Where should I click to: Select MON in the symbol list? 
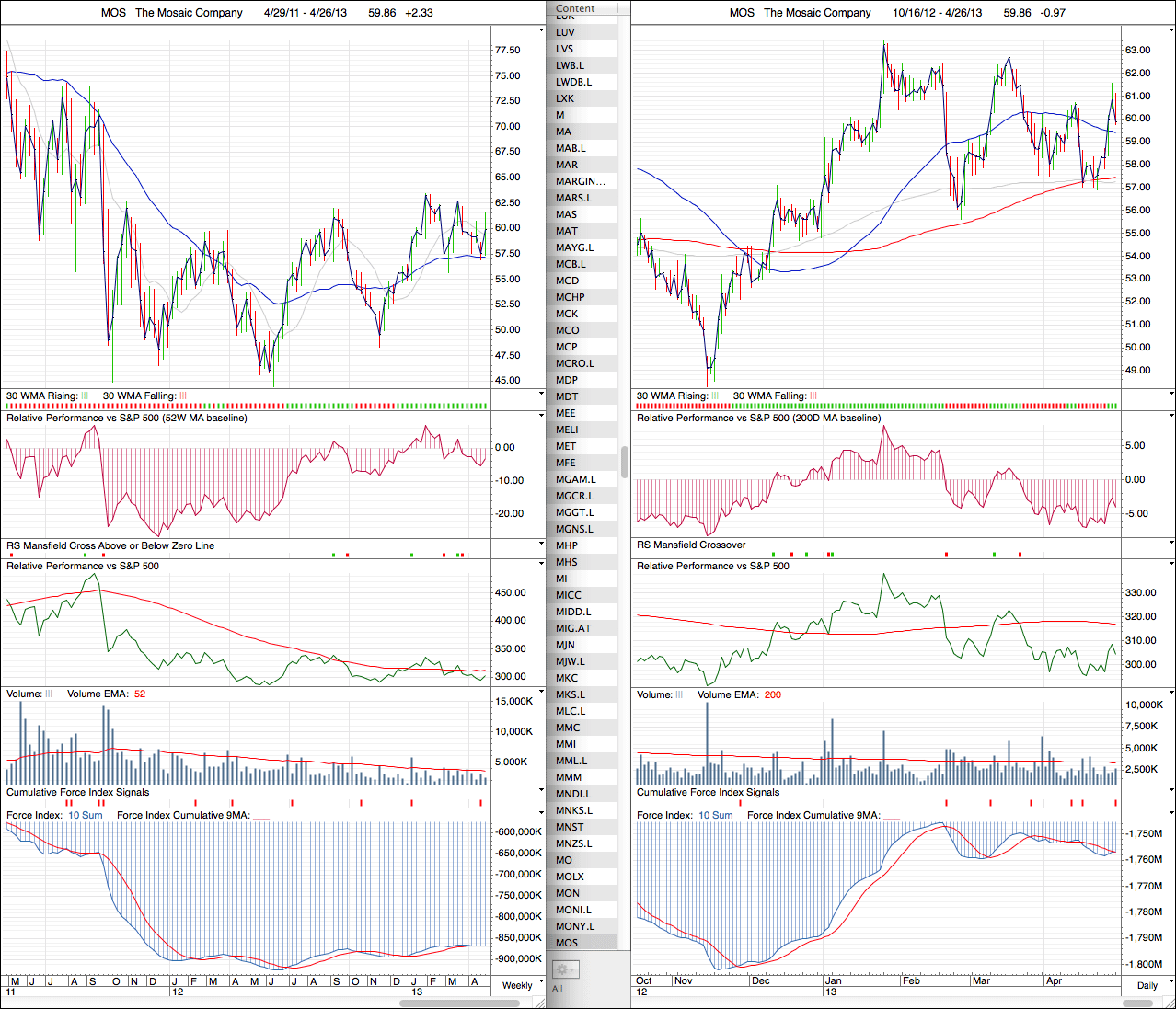click(568, 893)
